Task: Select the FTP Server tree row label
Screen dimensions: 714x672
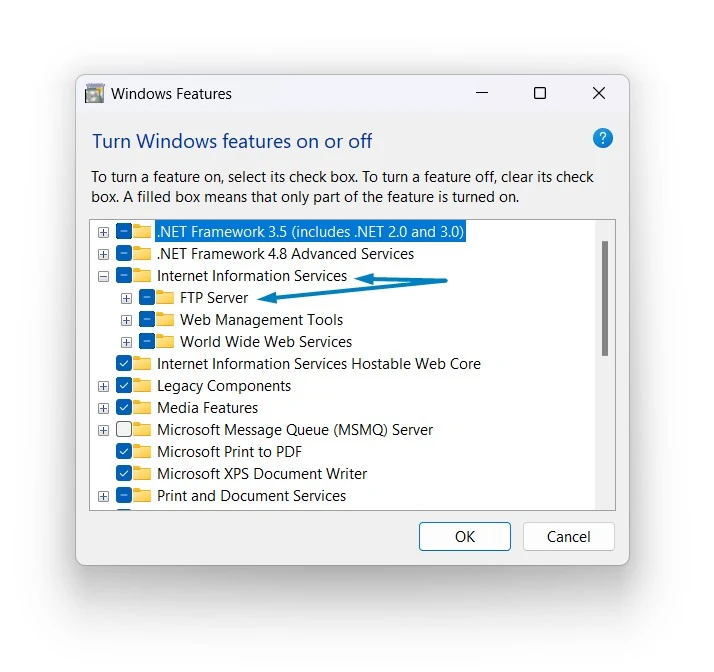Action: [x=214, y=298]
